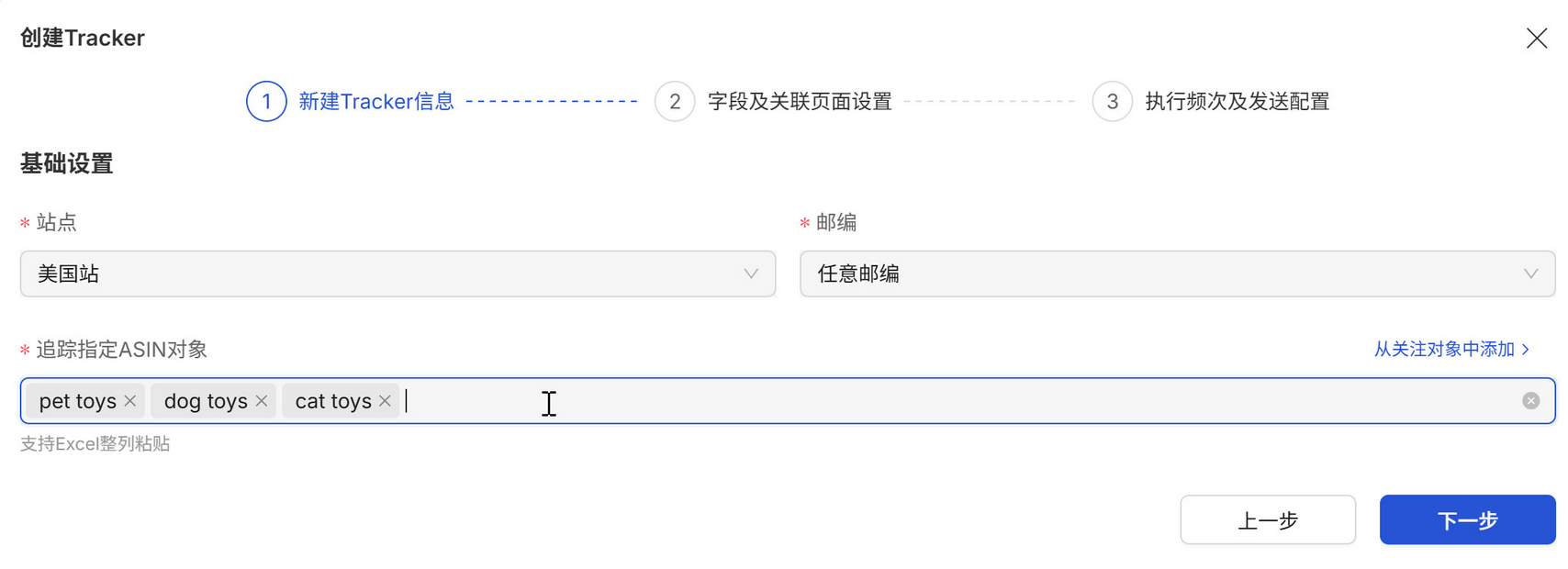Click the step 1 circle icon
The height and width of the screenshot is (569, 1568).
coord(266,101)
